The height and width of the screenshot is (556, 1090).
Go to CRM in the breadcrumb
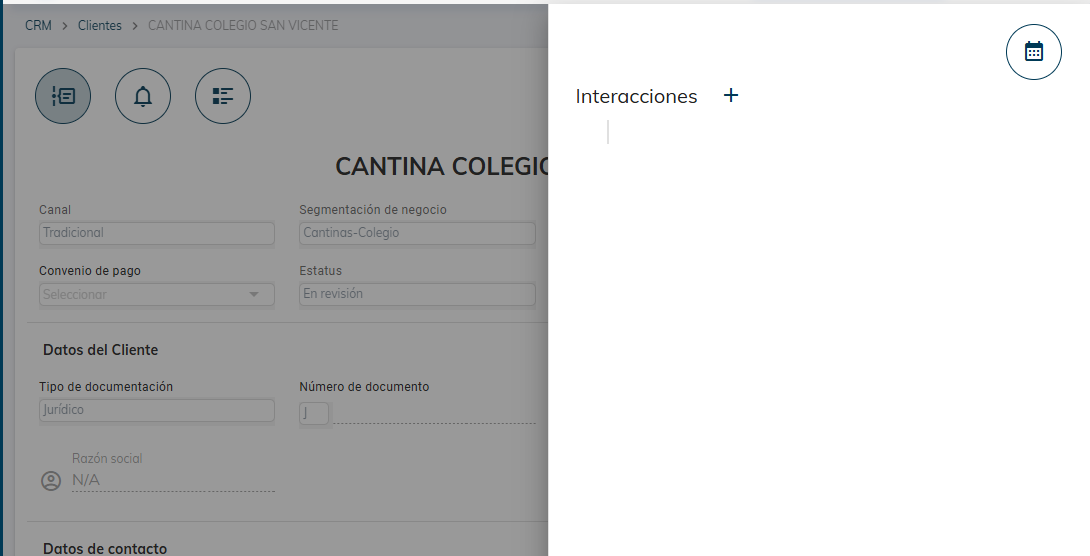38,25
